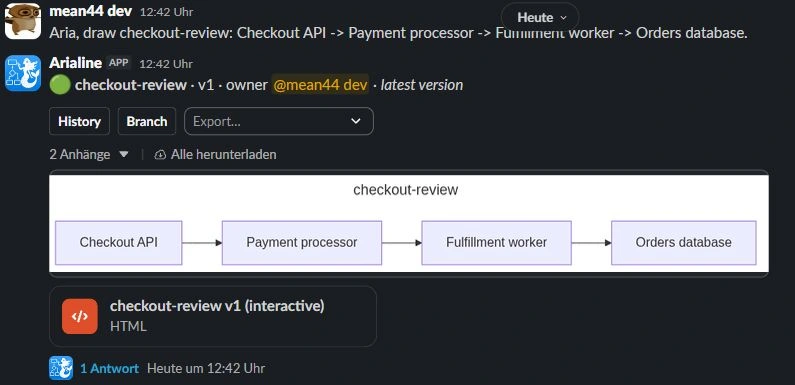The height and width of the screenshot is (385, 795).
Task: Click the green status circle emoji
Action: [60, 85]
